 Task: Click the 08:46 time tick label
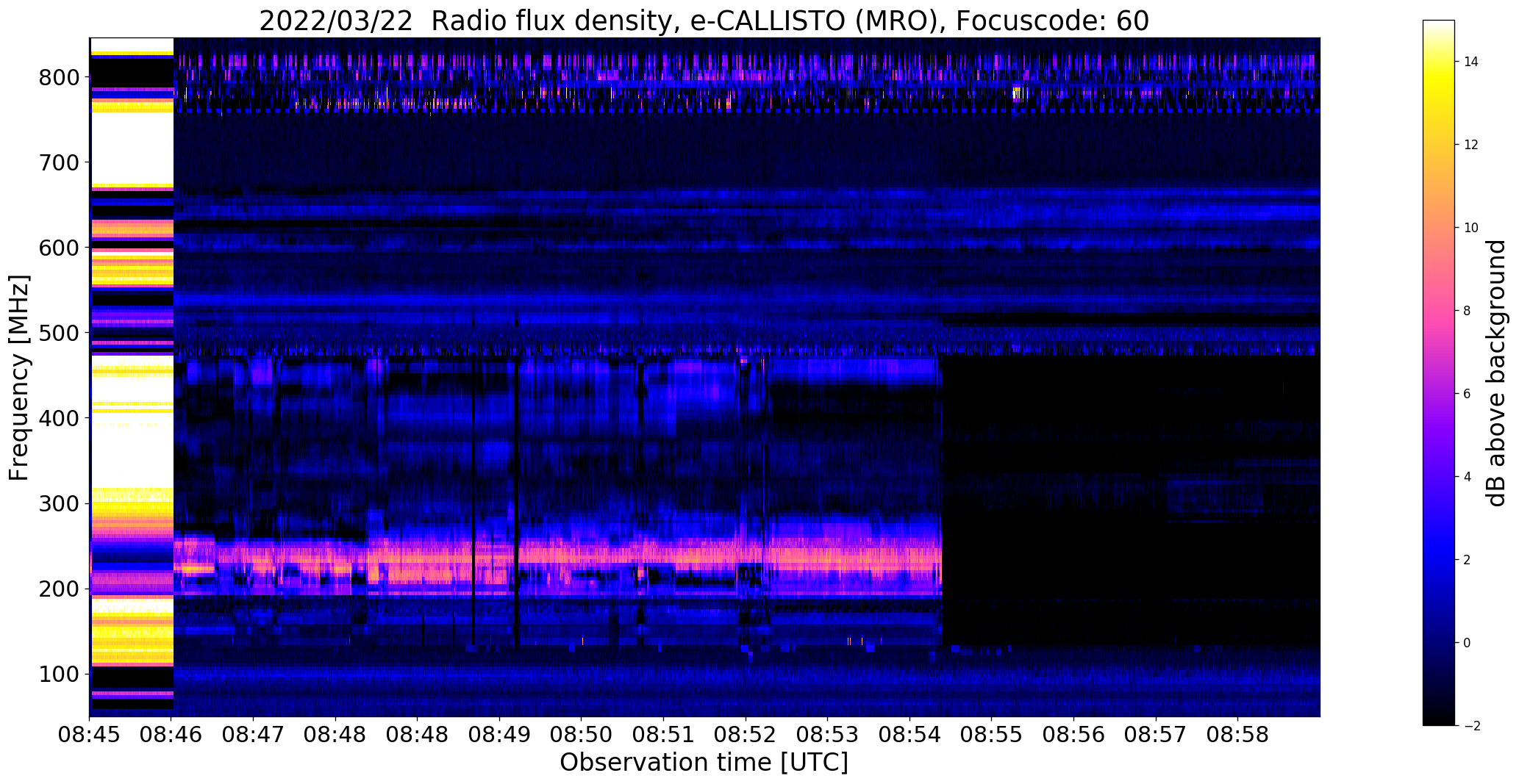pyautogui.click(x=171, y=735)
